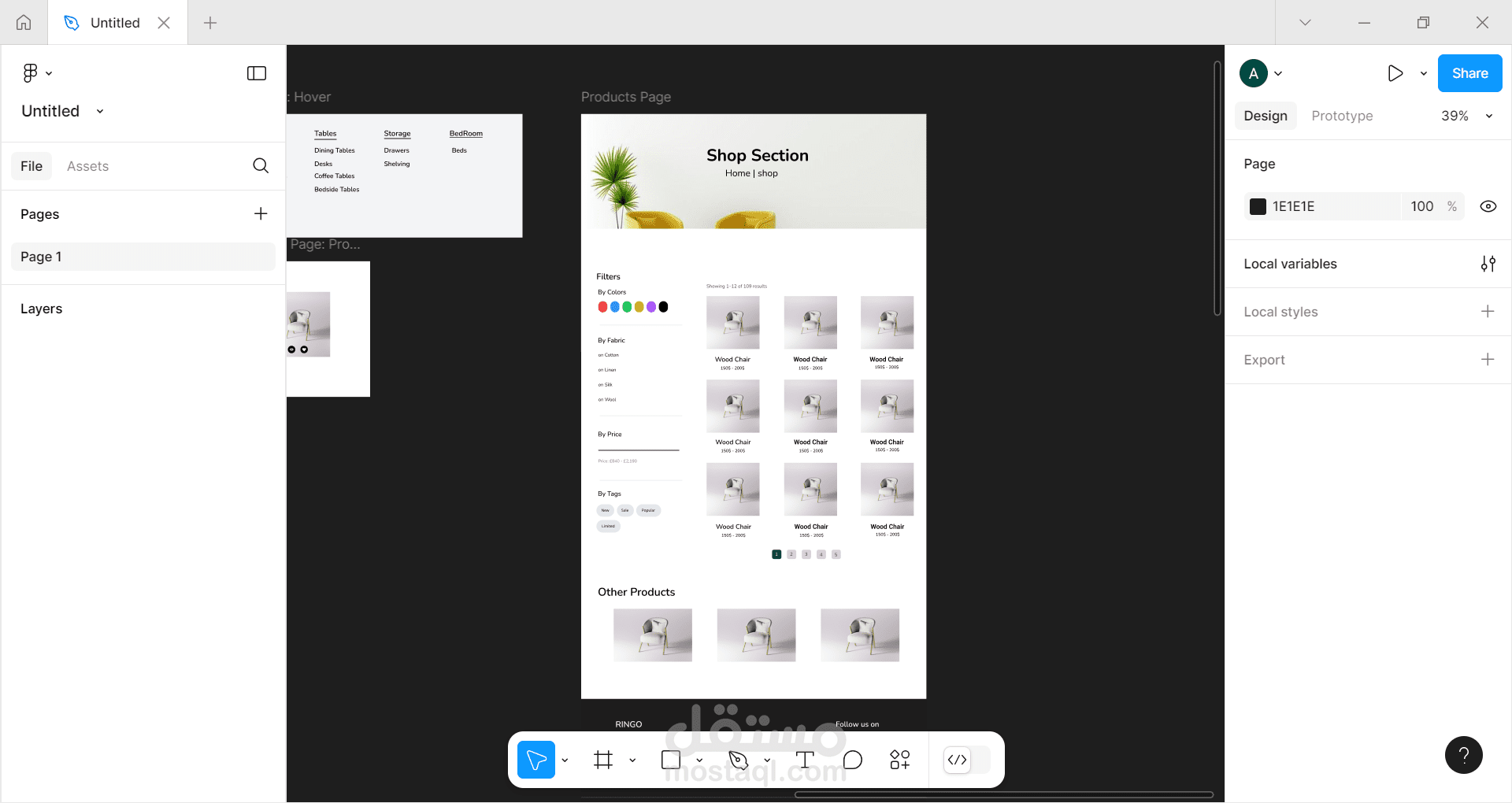Click the Home | shop breadcrumb text
Viewport: 1512px width, 803px height.
click(751, 173)
